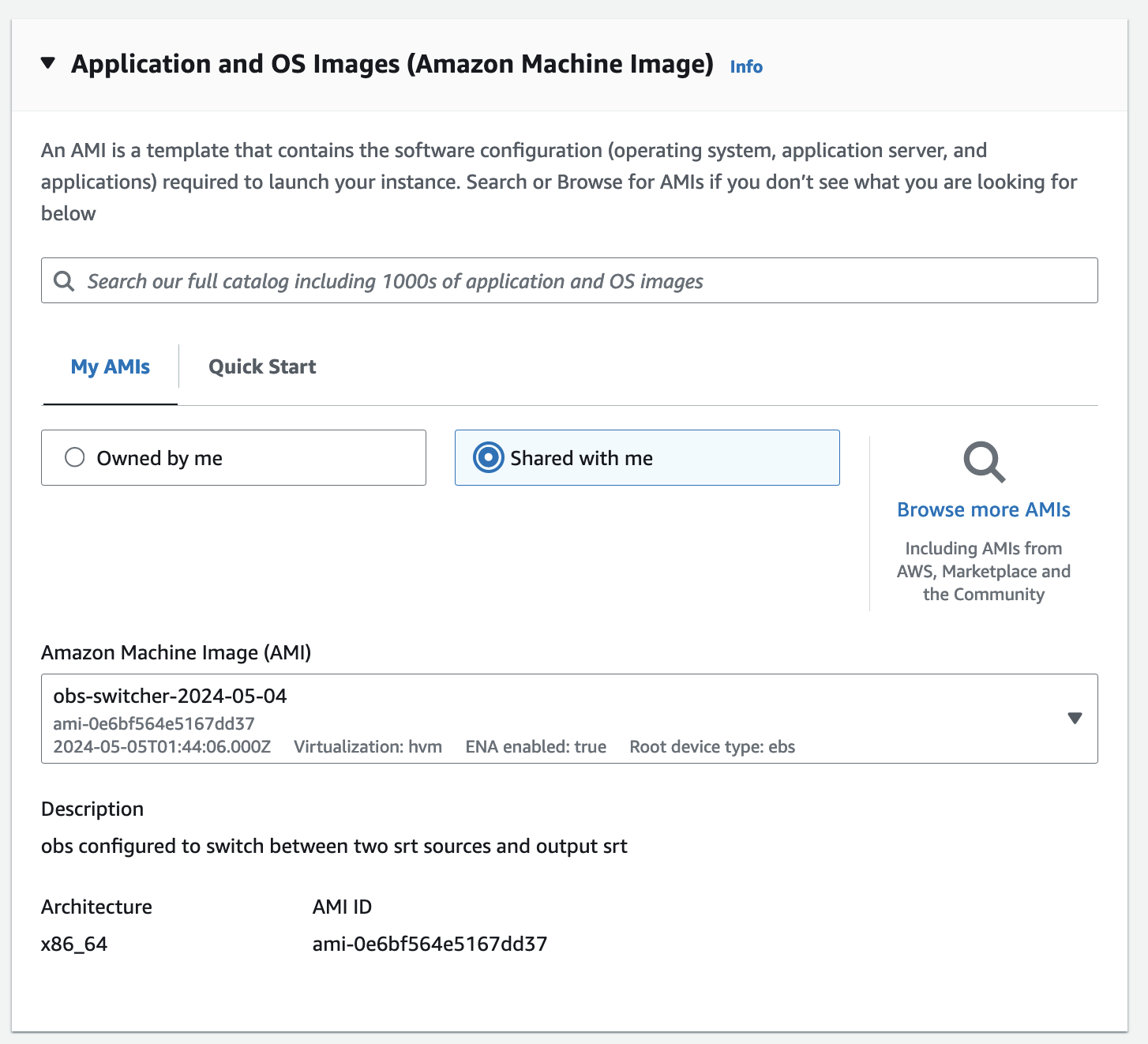The image size is (1148, 1044).
Task: Click the magnifier icon inside the search box
Action: [x=64, y=281]
